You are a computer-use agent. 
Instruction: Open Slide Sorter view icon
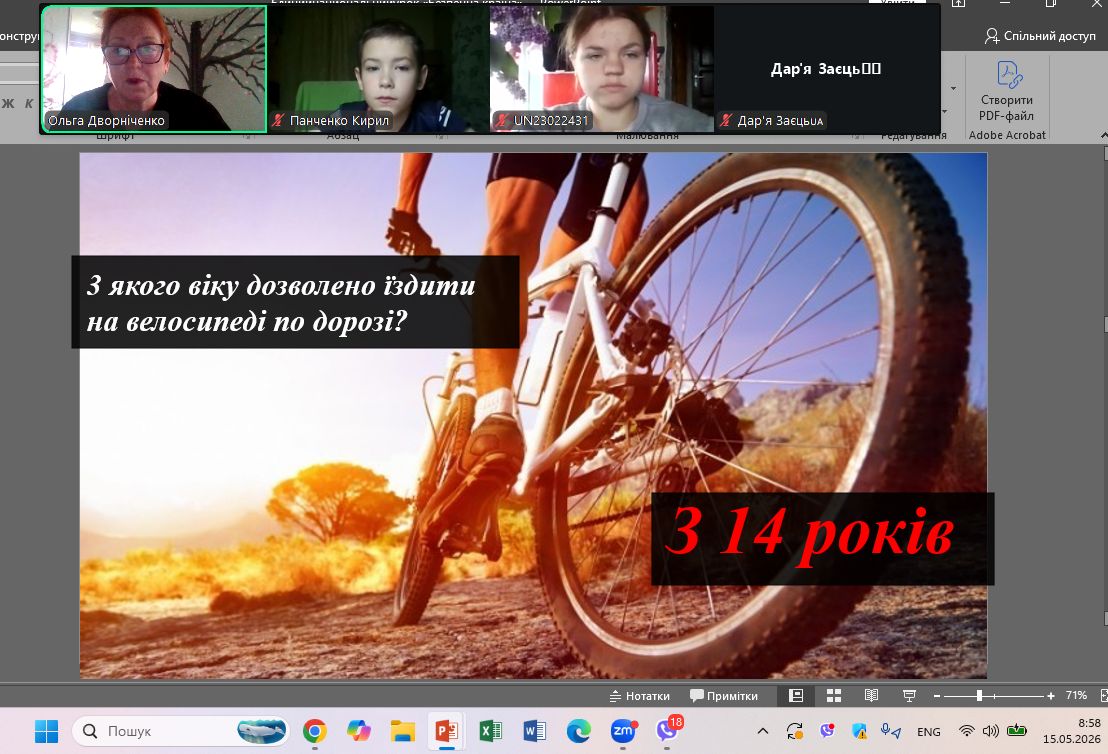tap(834, 695)
